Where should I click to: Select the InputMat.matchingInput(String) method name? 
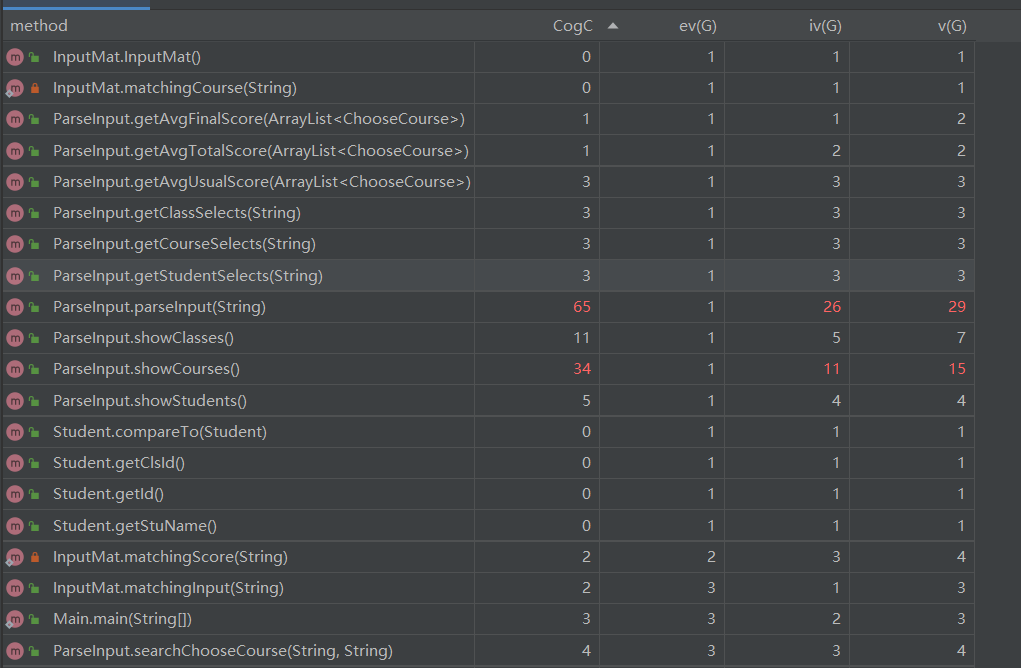168,588
